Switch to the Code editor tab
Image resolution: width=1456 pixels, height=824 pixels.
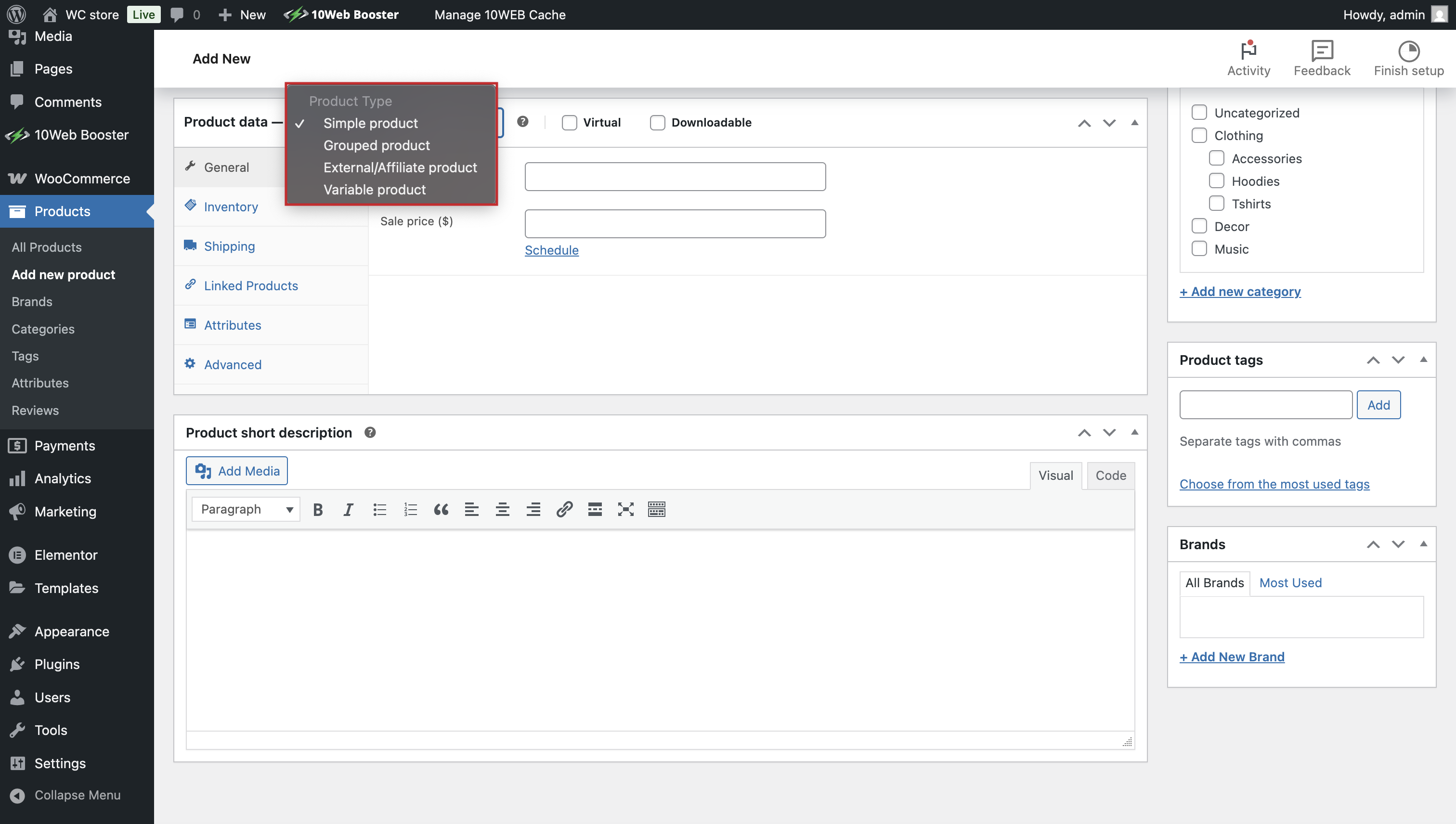pyautogui.click(x=1110, y=476)
